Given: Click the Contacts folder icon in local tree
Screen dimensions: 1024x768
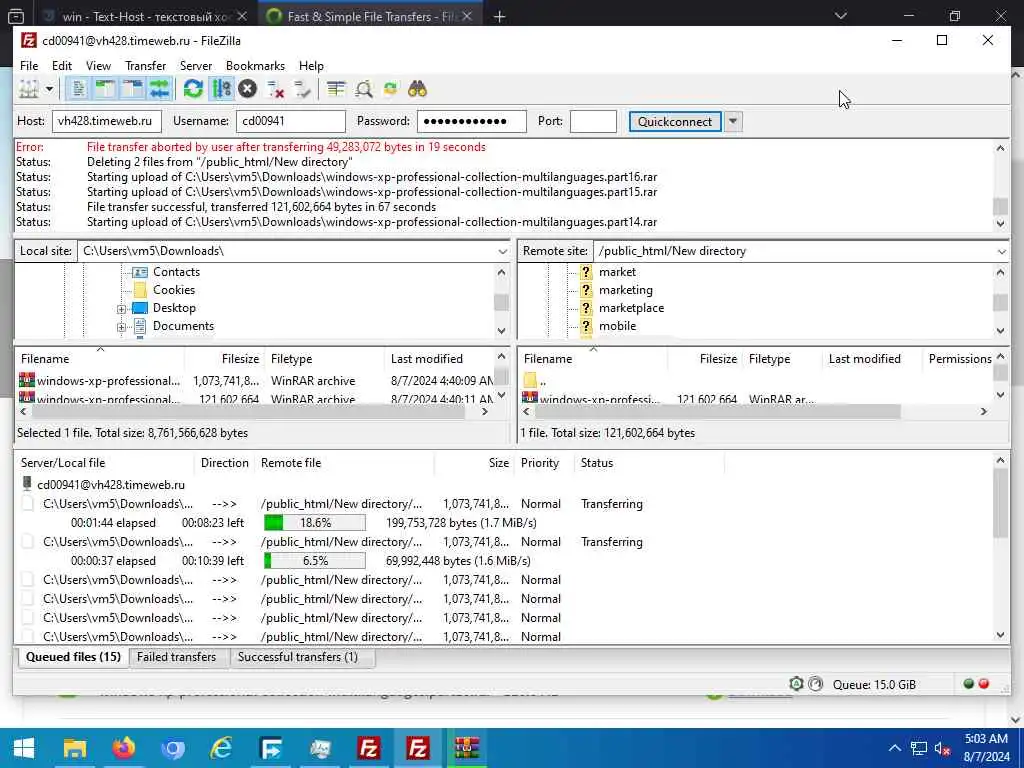Looking at the screenshot, I should pos(140,272).
